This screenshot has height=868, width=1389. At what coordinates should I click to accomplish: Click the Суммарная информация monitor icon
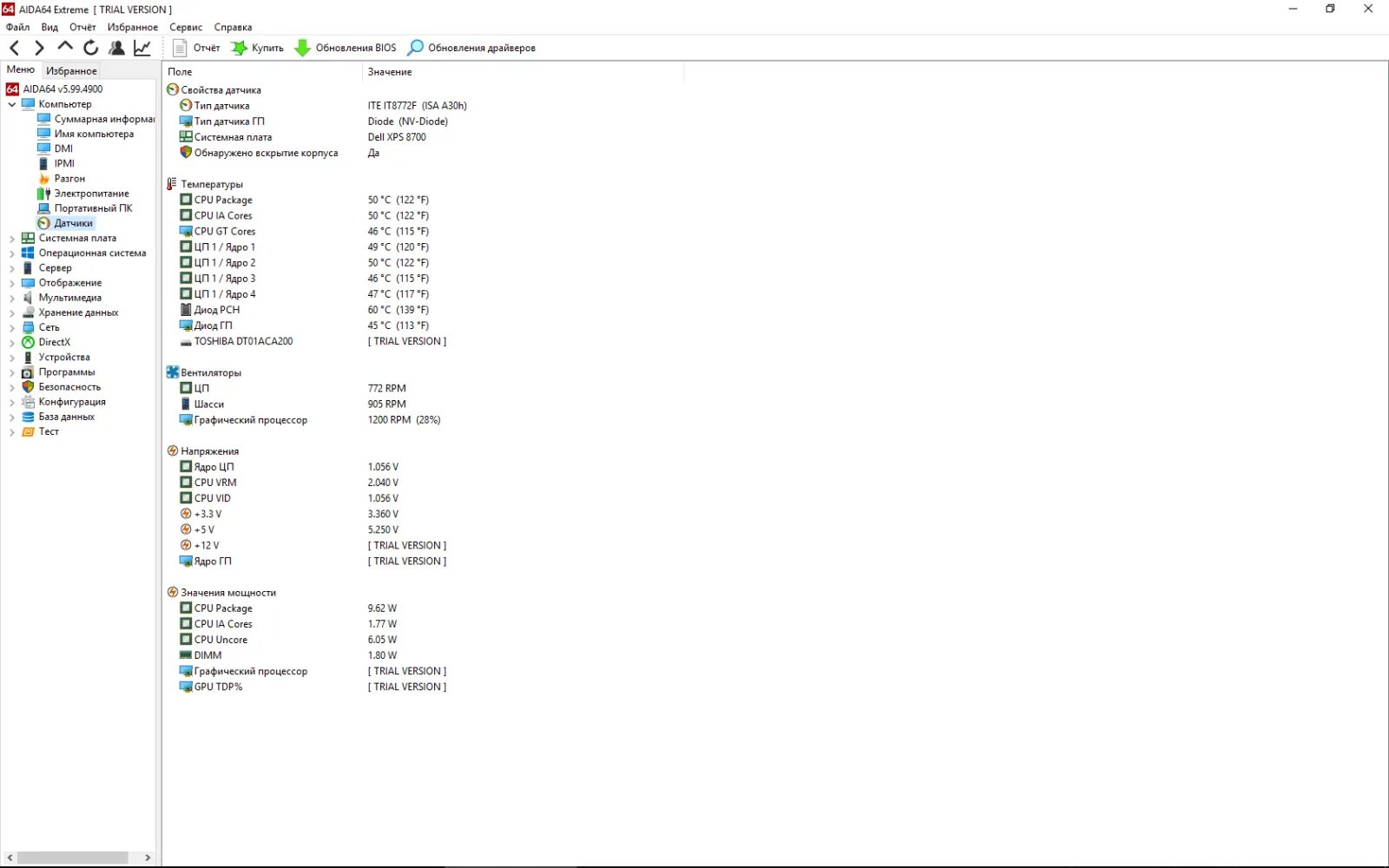44,119
